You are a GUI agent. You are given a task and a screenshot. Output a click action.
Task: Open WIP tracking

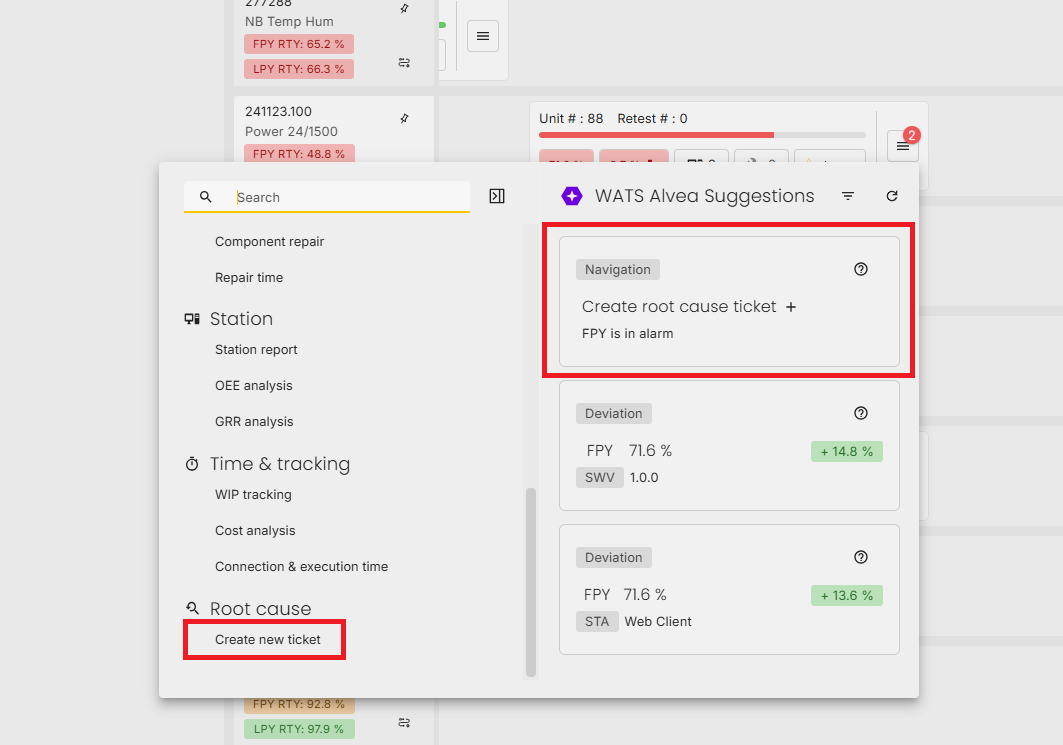pos(253,494)
